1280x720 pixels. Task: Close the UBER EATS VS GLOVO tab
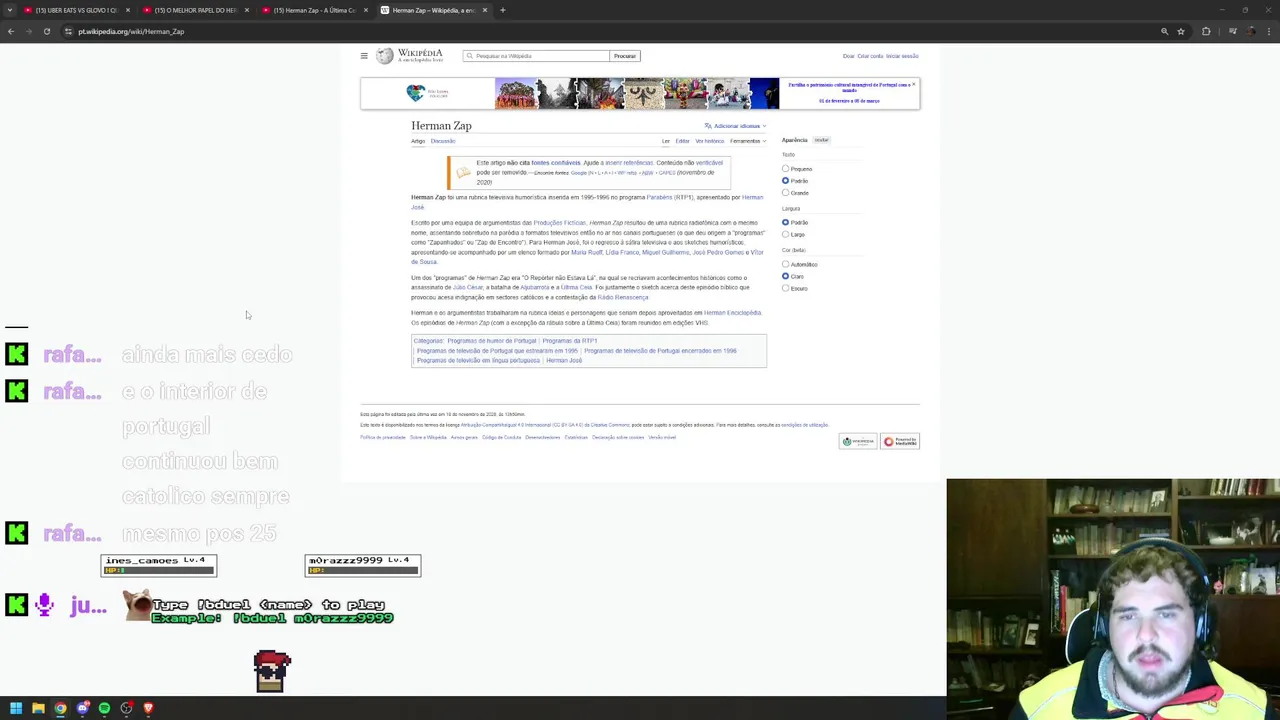click(x=127, y=10)
